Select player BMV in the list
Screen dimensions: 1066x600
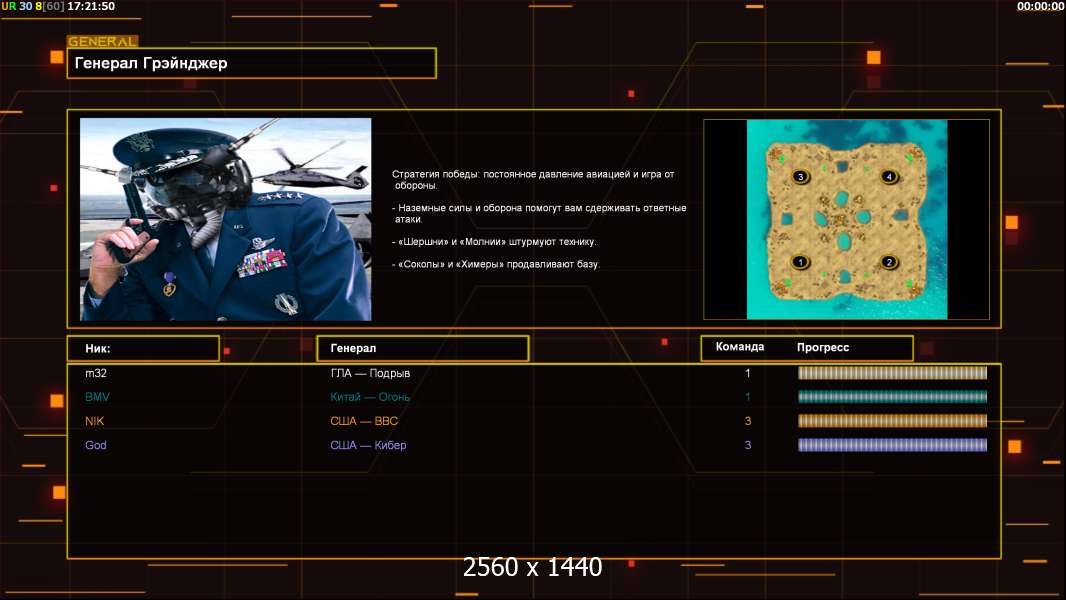97,397
